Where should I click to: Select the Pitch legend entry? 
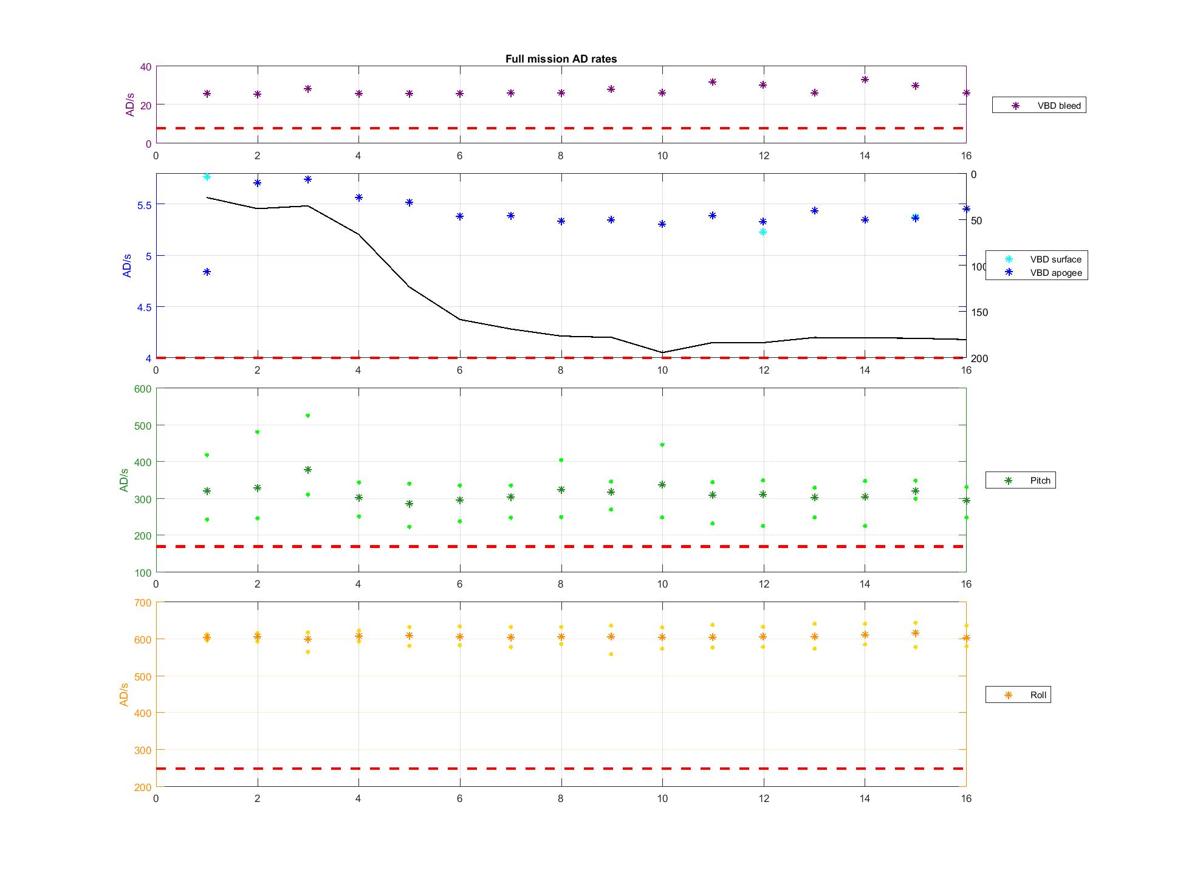click(x=1021, y=481)
